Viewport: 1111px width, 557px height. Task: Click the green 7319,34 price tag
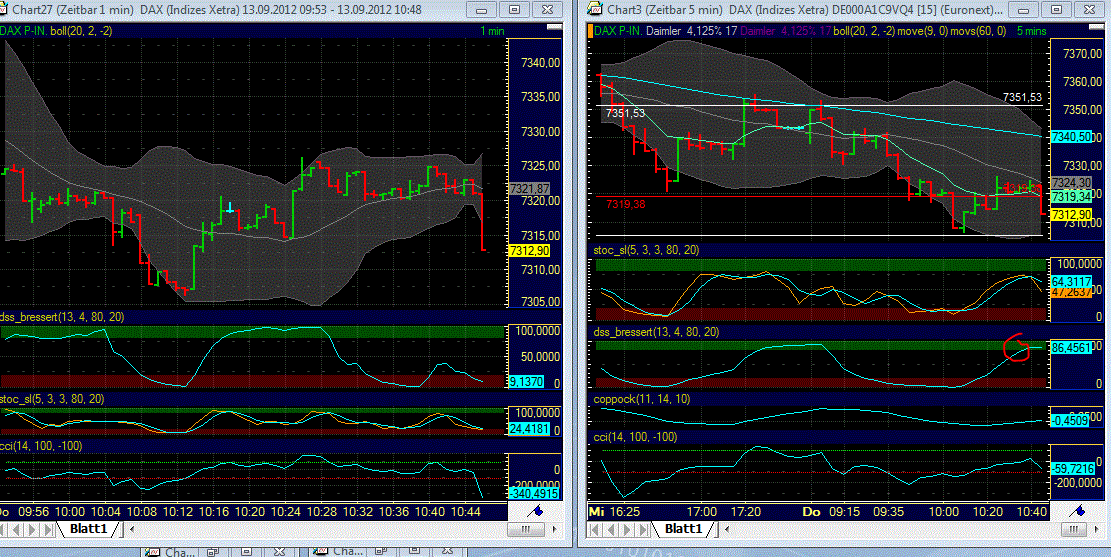pyautogui.click(x=1071, y=196)
